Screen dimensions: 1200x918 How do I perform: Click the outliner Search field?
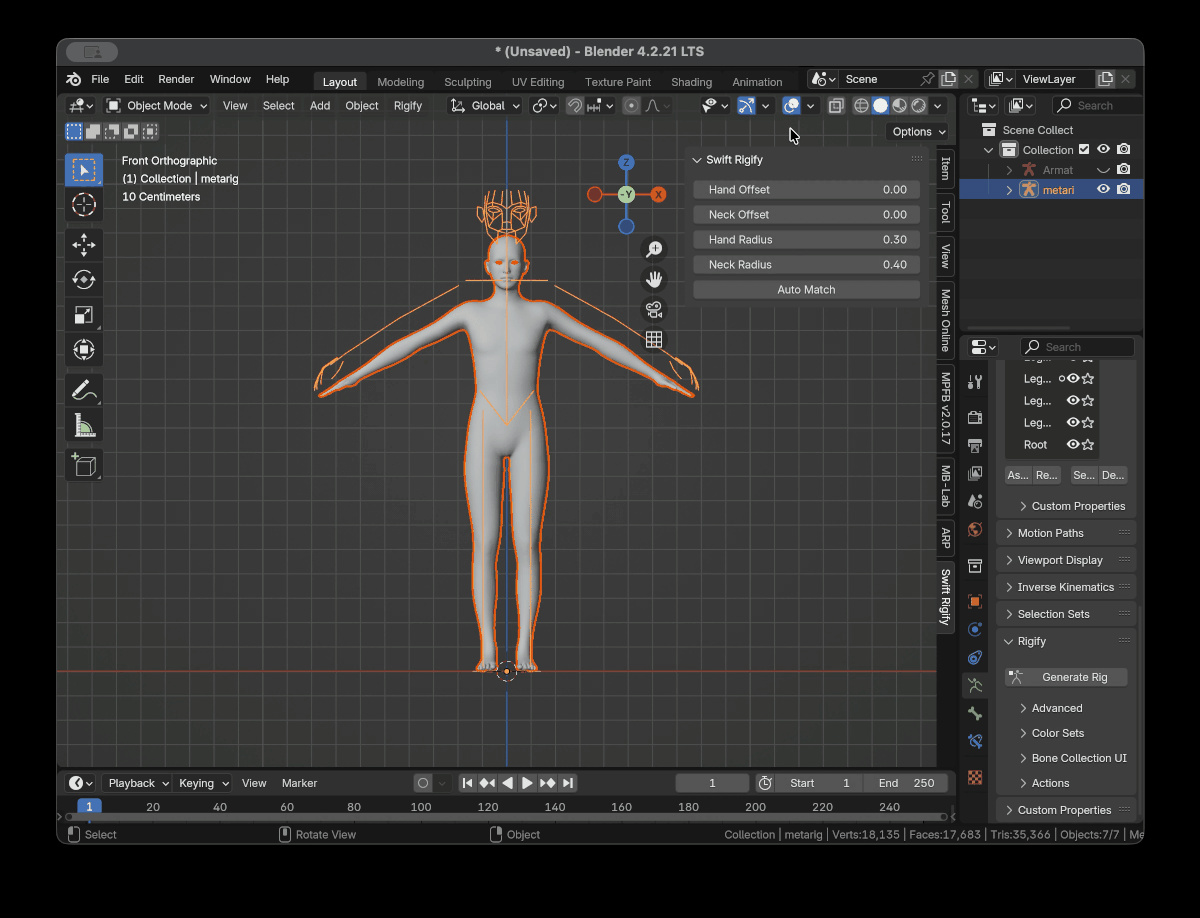click(x=1098, y=106)
